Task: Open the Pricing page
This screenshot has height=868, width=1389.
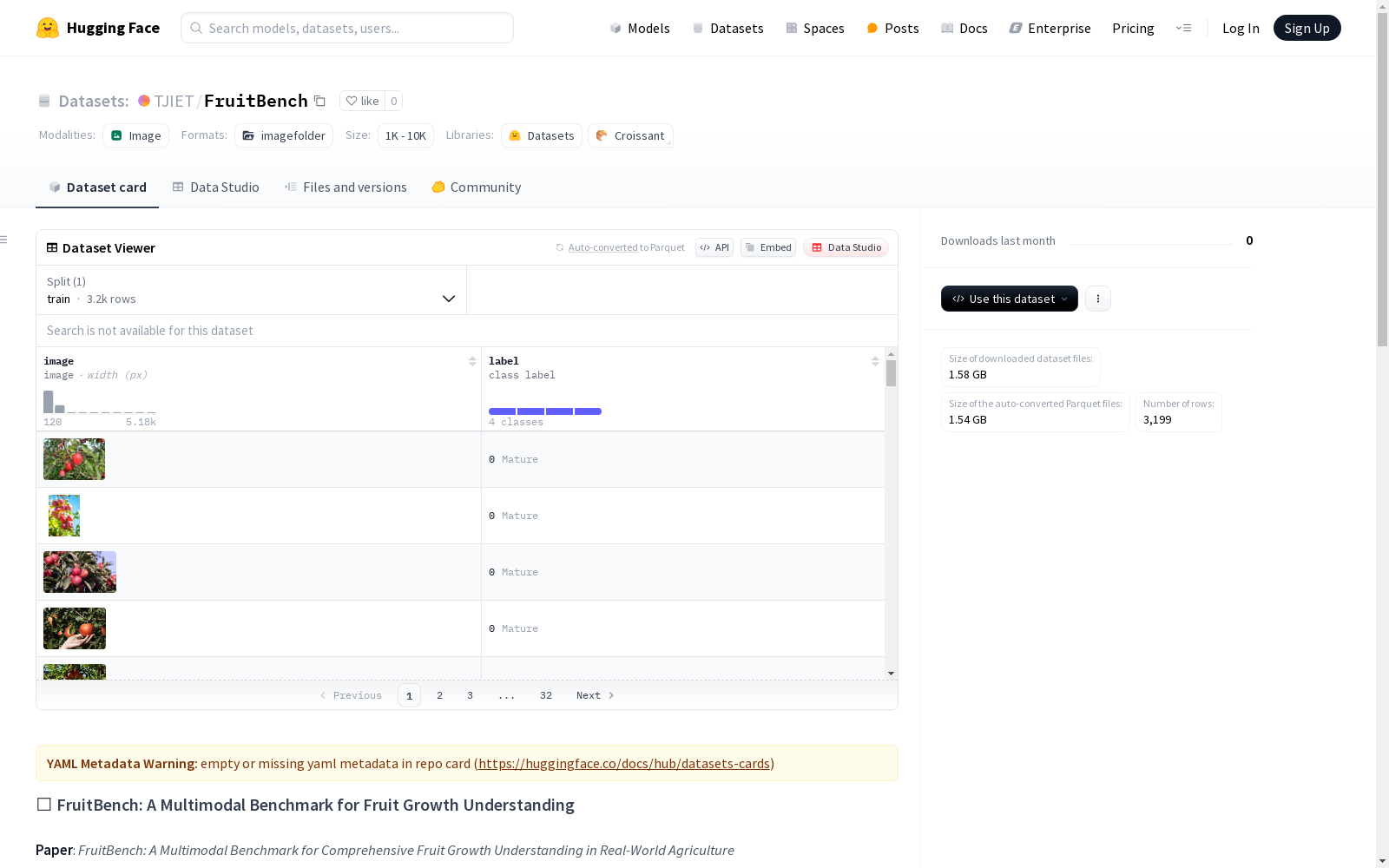Action: (1133, 28)
